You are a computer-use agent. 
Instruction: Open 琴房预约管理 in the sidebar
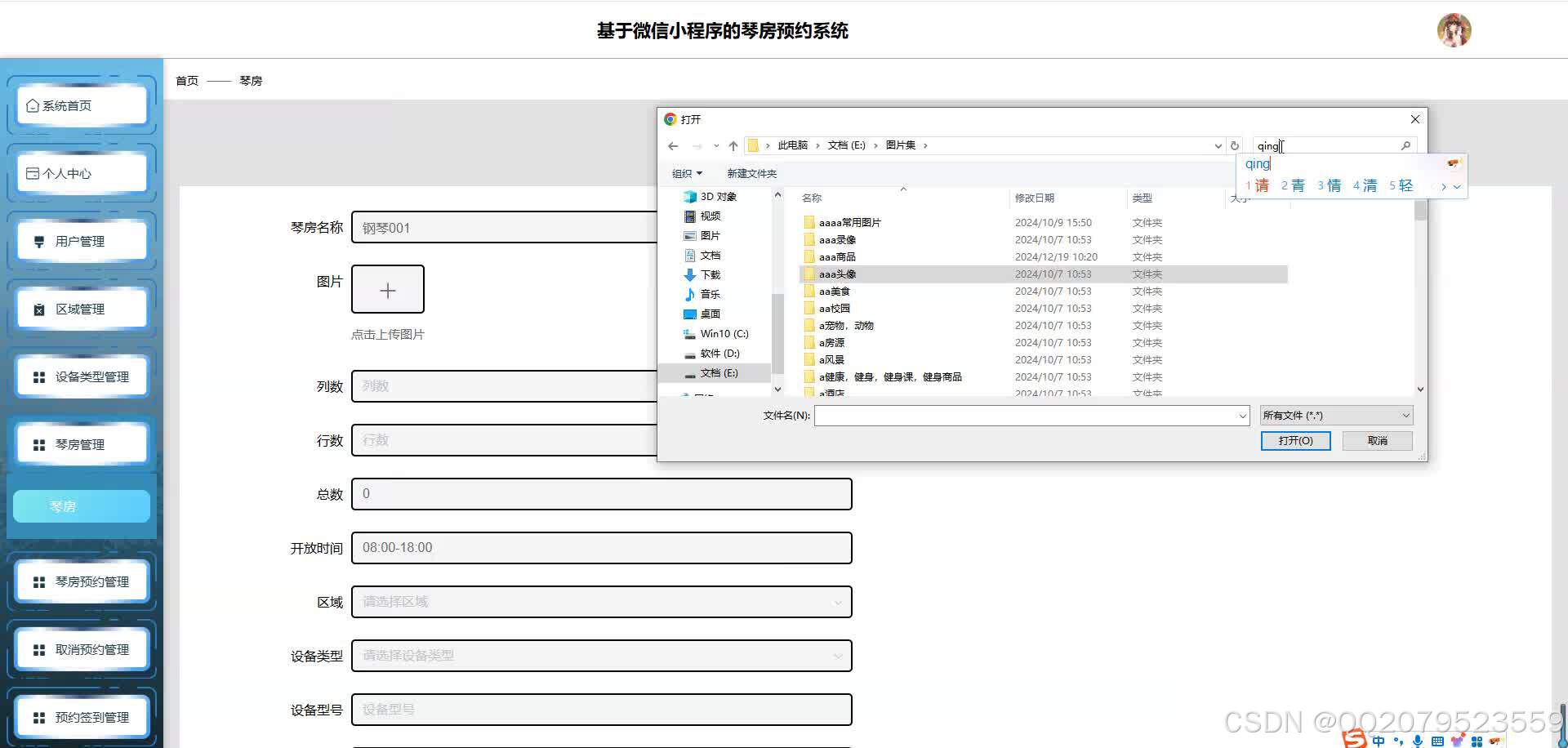tap(38, 581)
